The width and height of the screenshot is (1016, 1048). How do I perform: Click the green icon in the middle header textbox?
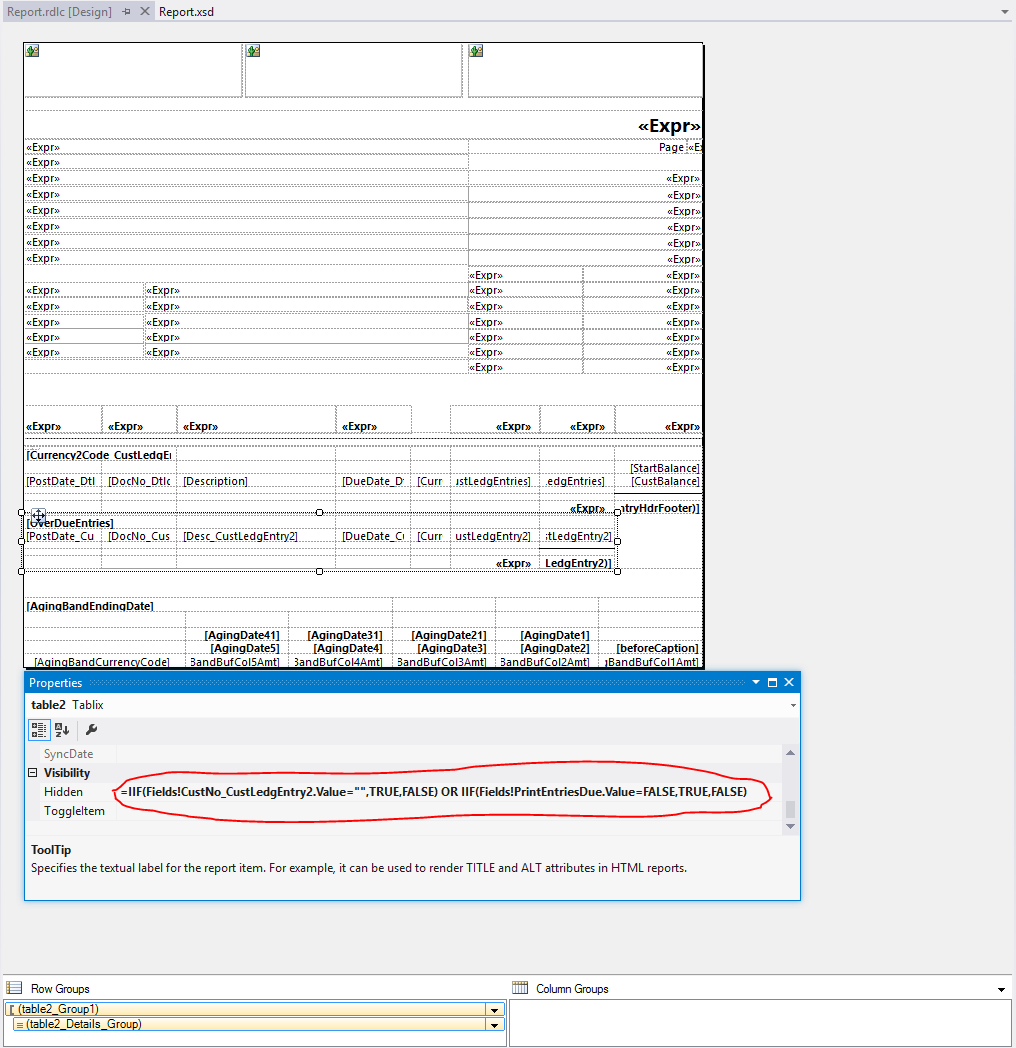pos(253,49)
